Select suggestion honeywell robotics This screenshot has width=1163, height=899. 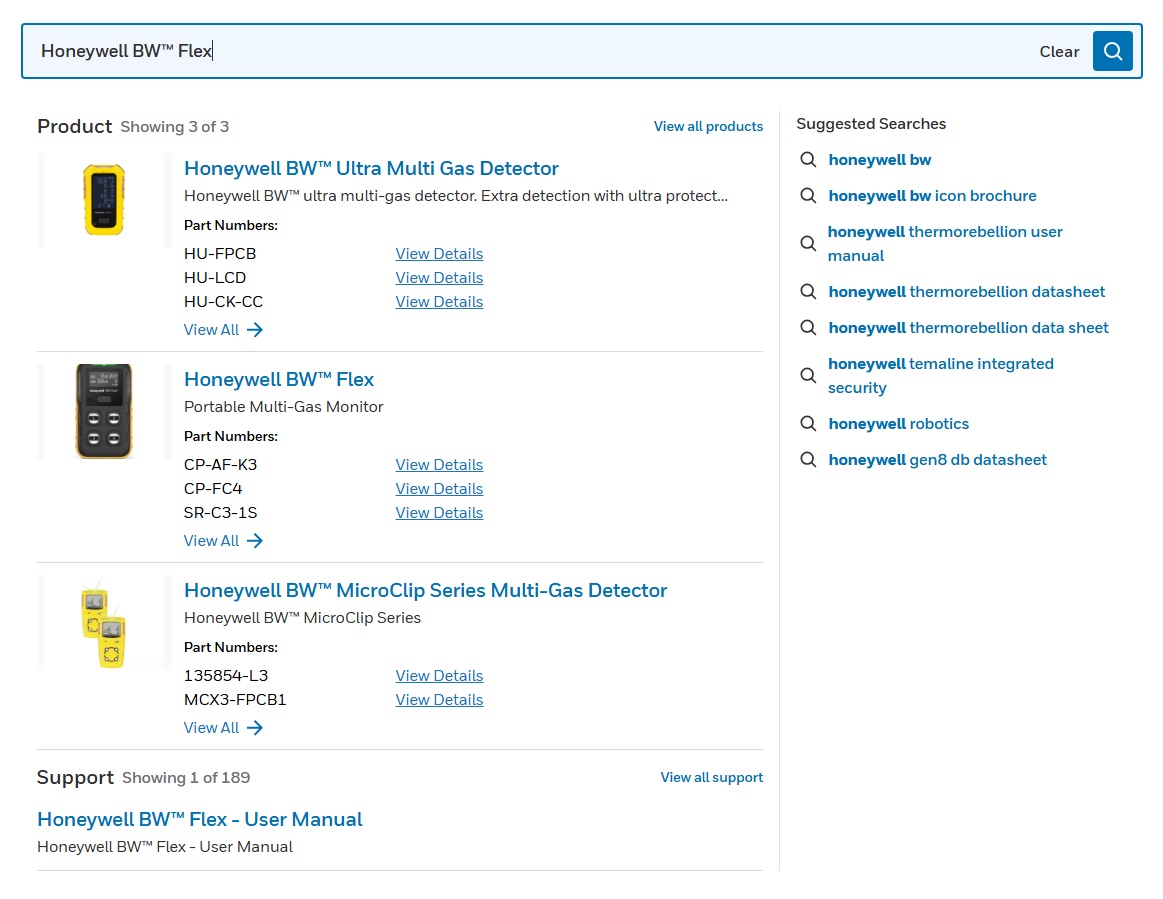(898, 424)
